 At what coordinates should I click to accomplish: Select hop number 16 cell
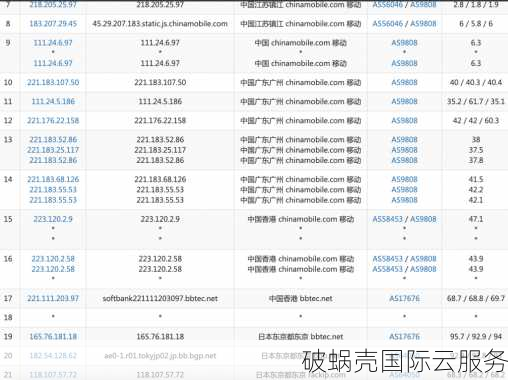tap(8, 259)
